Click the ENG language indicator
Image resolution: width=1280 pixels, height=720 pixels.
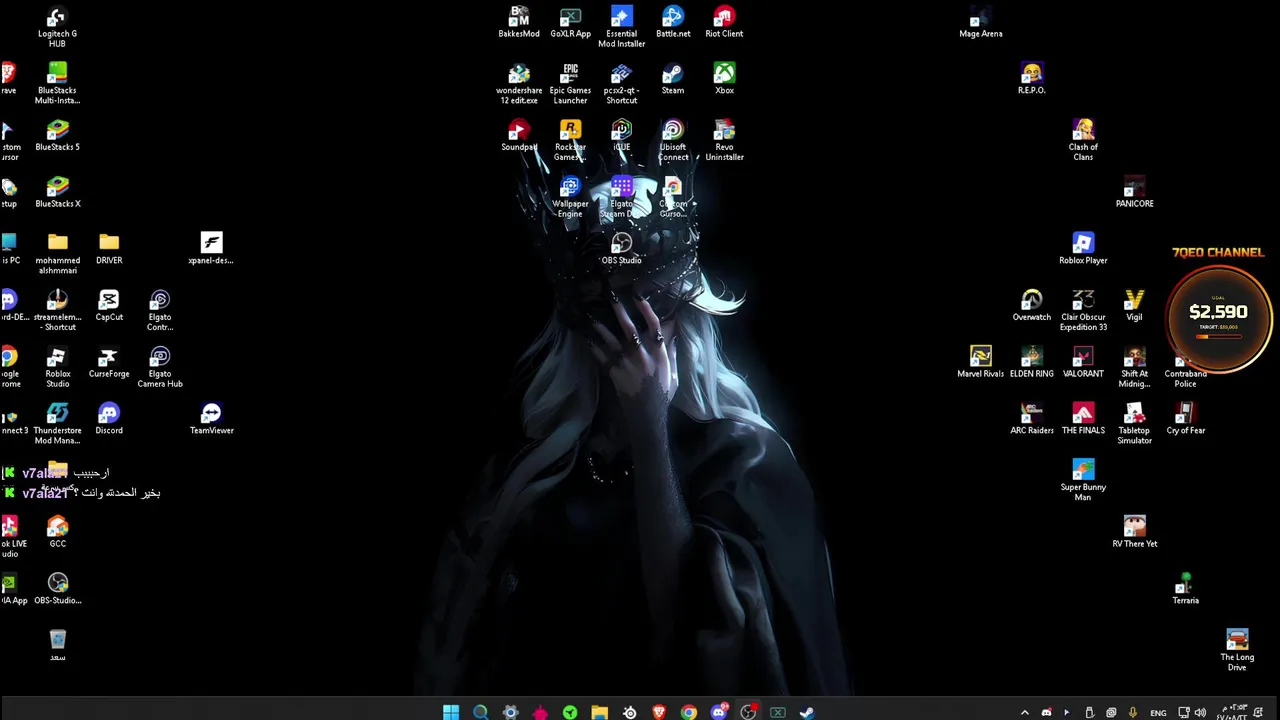[1158, 713]
